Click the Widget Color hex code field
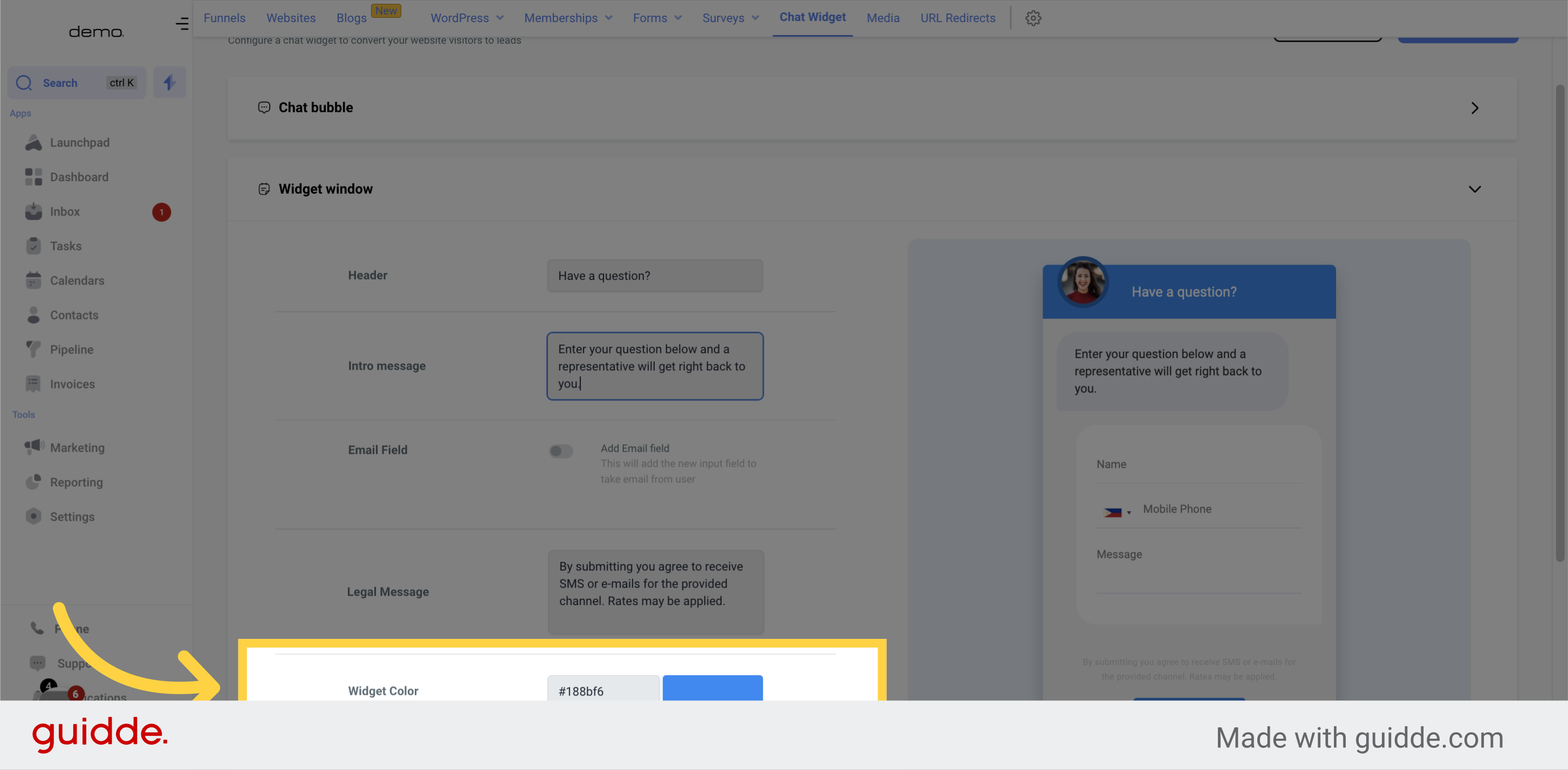This screenshot has width=1568, height=770. [602, 688]
